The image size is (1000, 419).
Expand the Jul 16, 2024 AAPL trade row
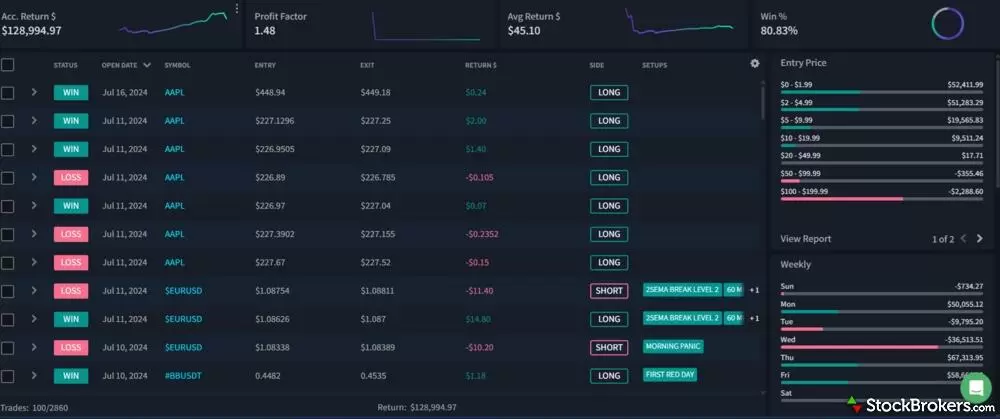[x=33, y=92]
